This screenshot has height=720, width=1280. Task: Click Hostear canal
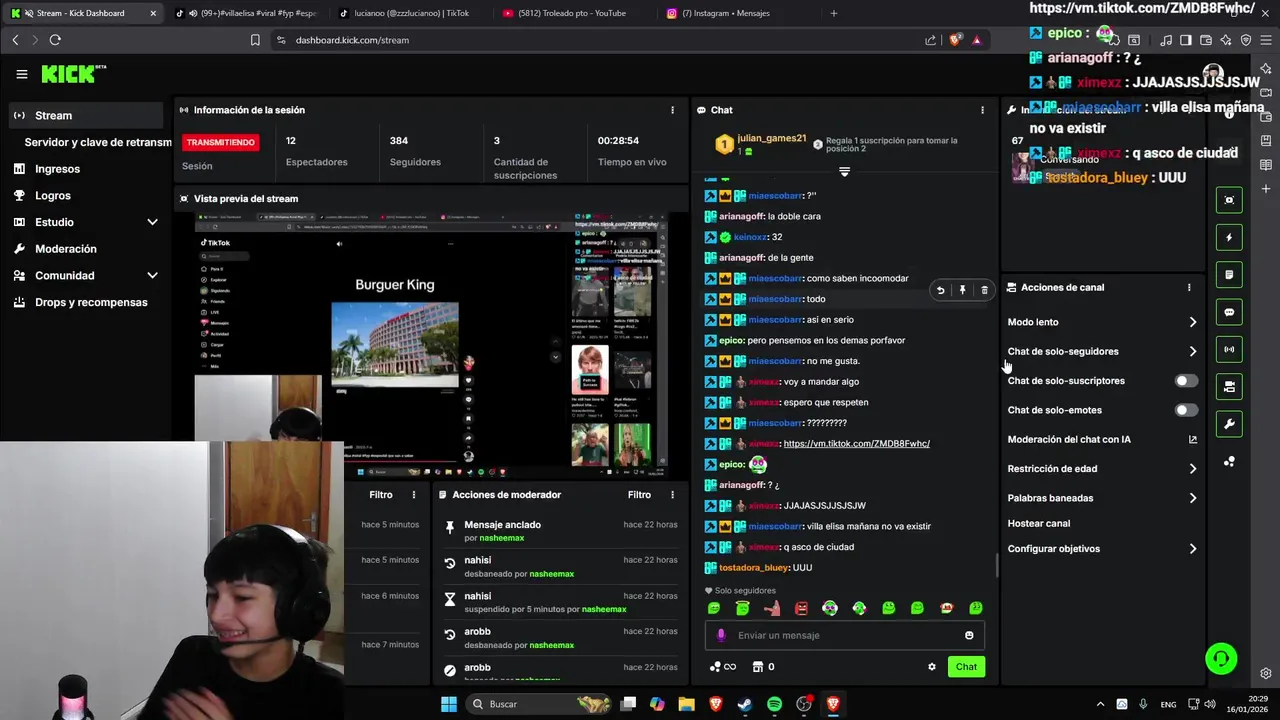tap(1038, 523)
